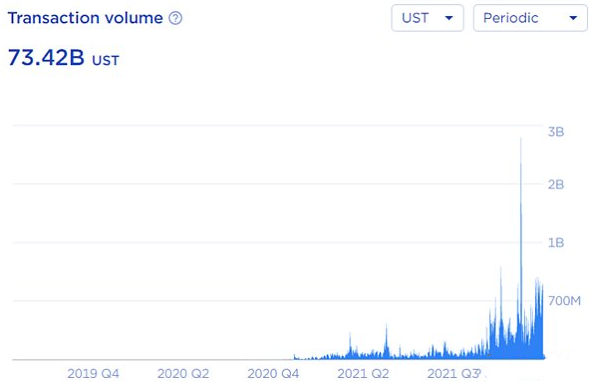Image resolution: width=591 pixels, height=384 pixels.
Task: Click the 2021 Q3 axis label
Action: (453, 373)
